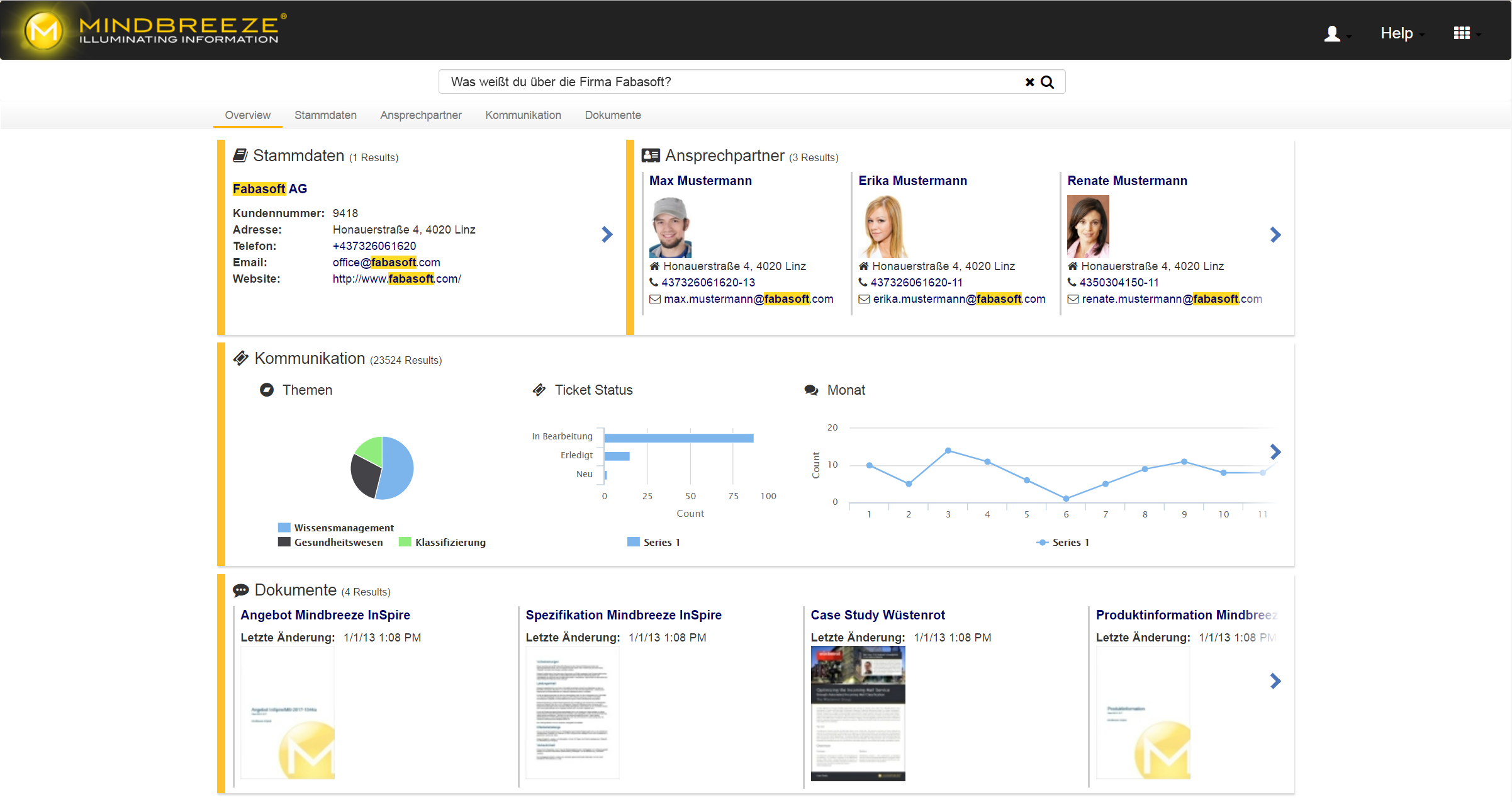Open the apps grid menu
Screen dimensions: 1512x802
[1462, 33]
